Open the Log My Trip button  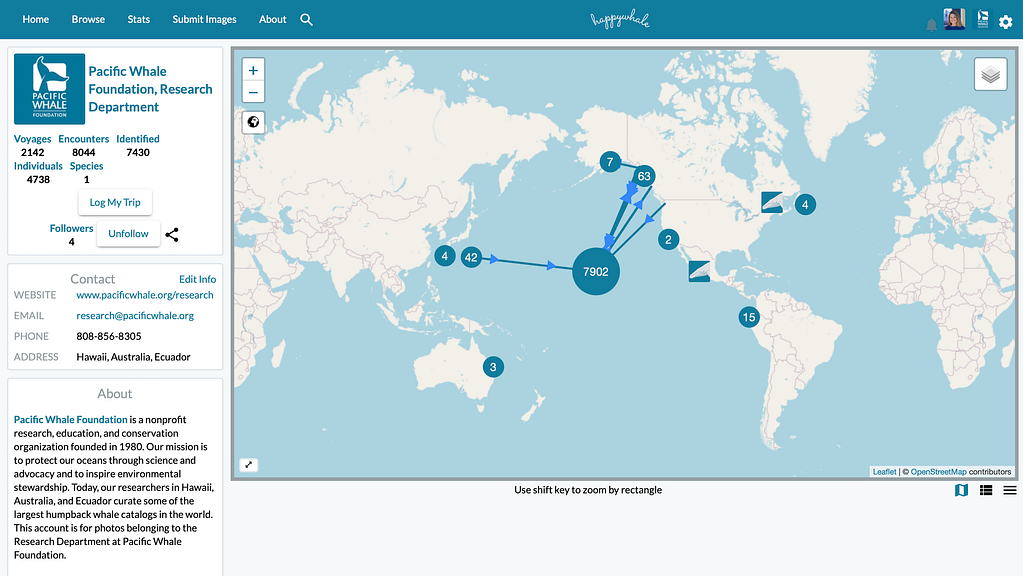point(115,202)
